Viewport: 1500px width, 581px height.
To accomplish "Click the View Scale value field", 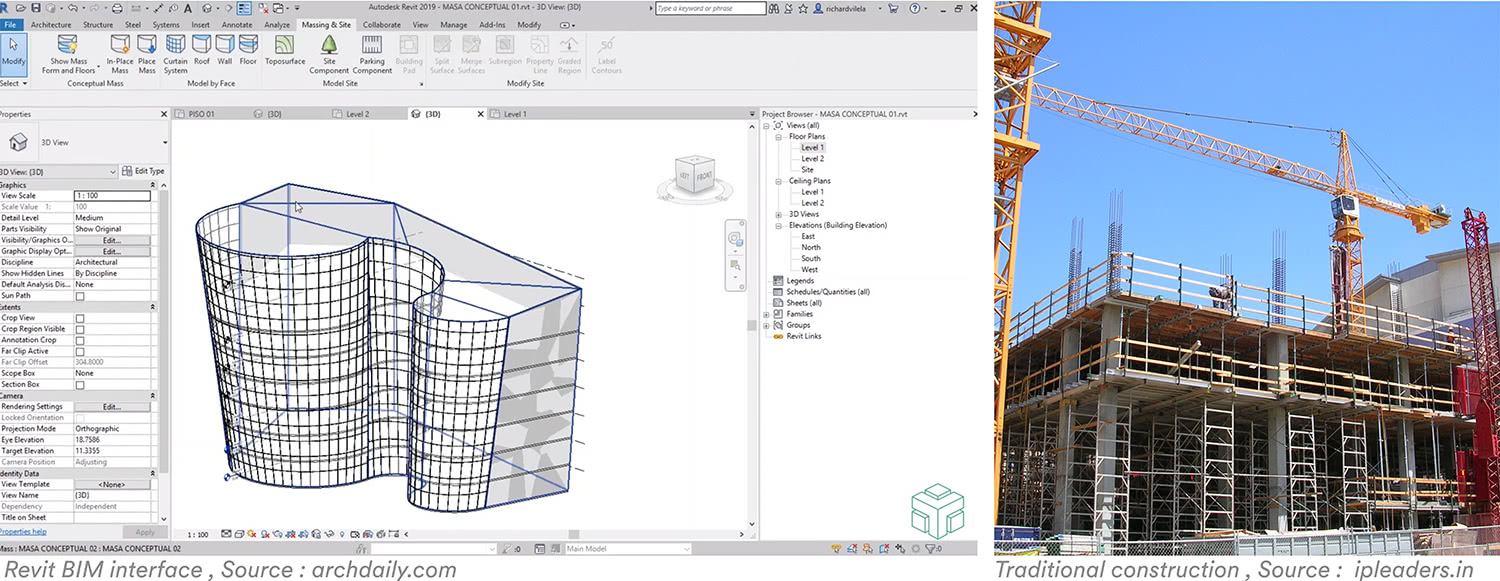I will pyautogui.click(x=111, y=196).
